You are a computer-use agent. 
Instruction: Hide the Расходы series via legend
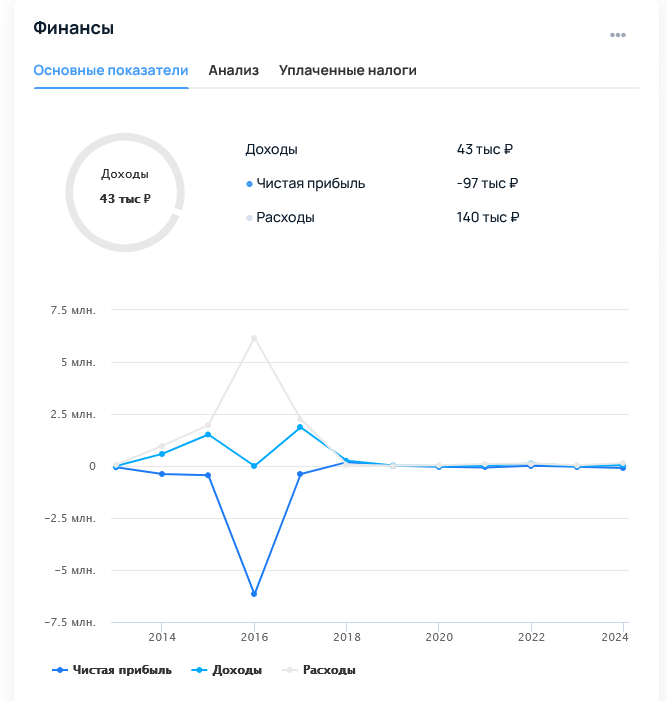(319, 670)
